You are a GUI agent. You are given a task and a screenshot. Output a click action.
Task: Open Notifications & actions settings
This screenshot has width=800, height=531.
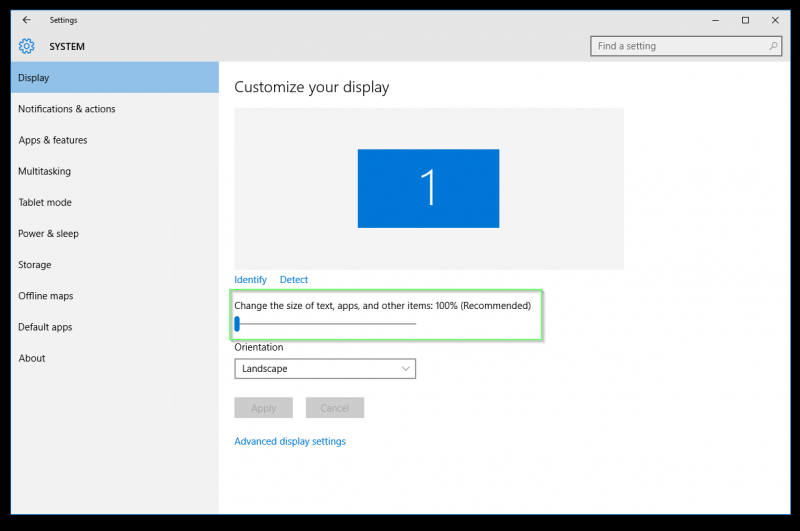pyautogui.click(x=115, y=109)
